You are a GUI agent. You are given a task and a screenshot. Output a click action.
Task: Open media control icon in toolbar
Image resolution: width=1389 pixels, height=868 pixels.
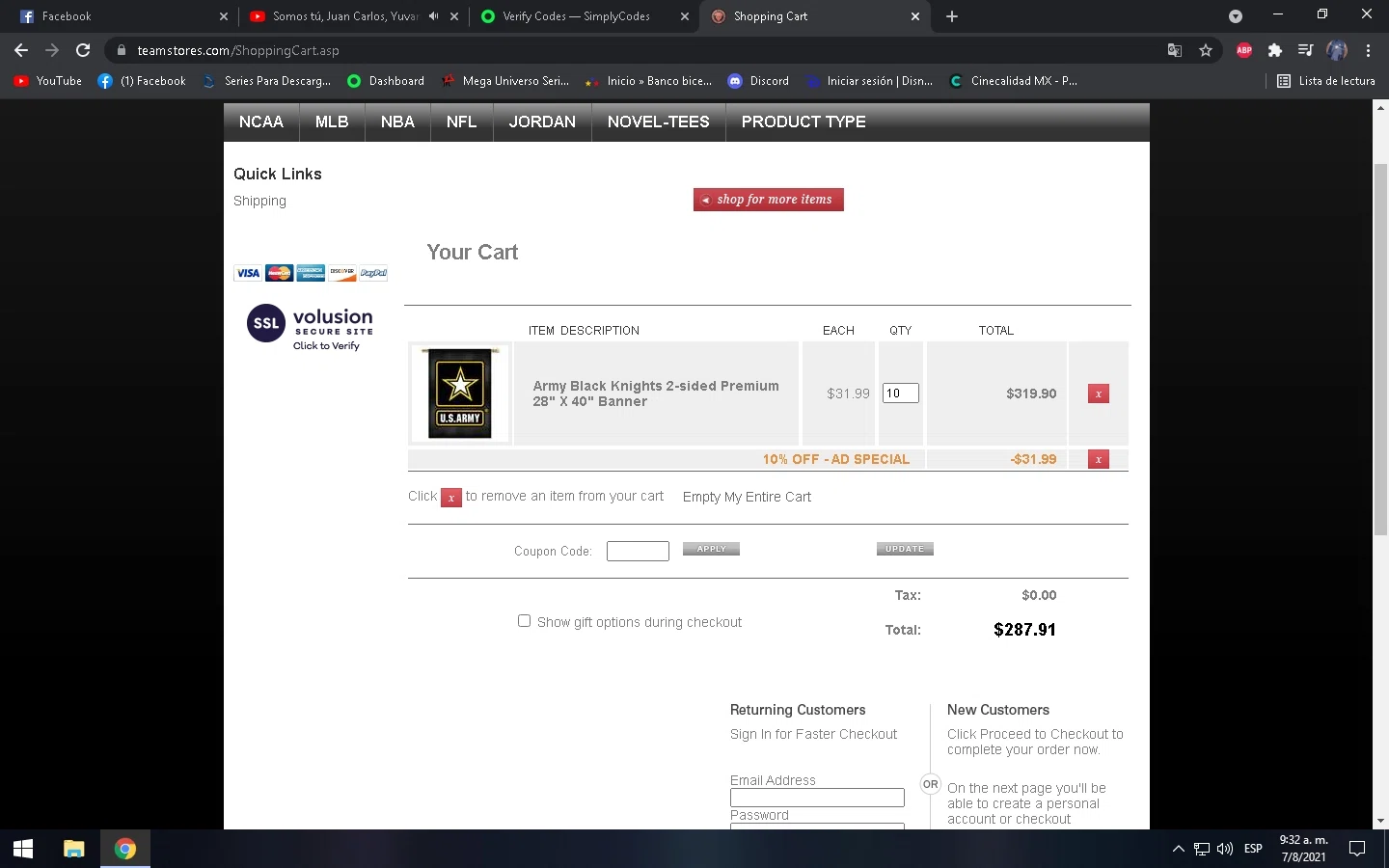pos(1306,50)
